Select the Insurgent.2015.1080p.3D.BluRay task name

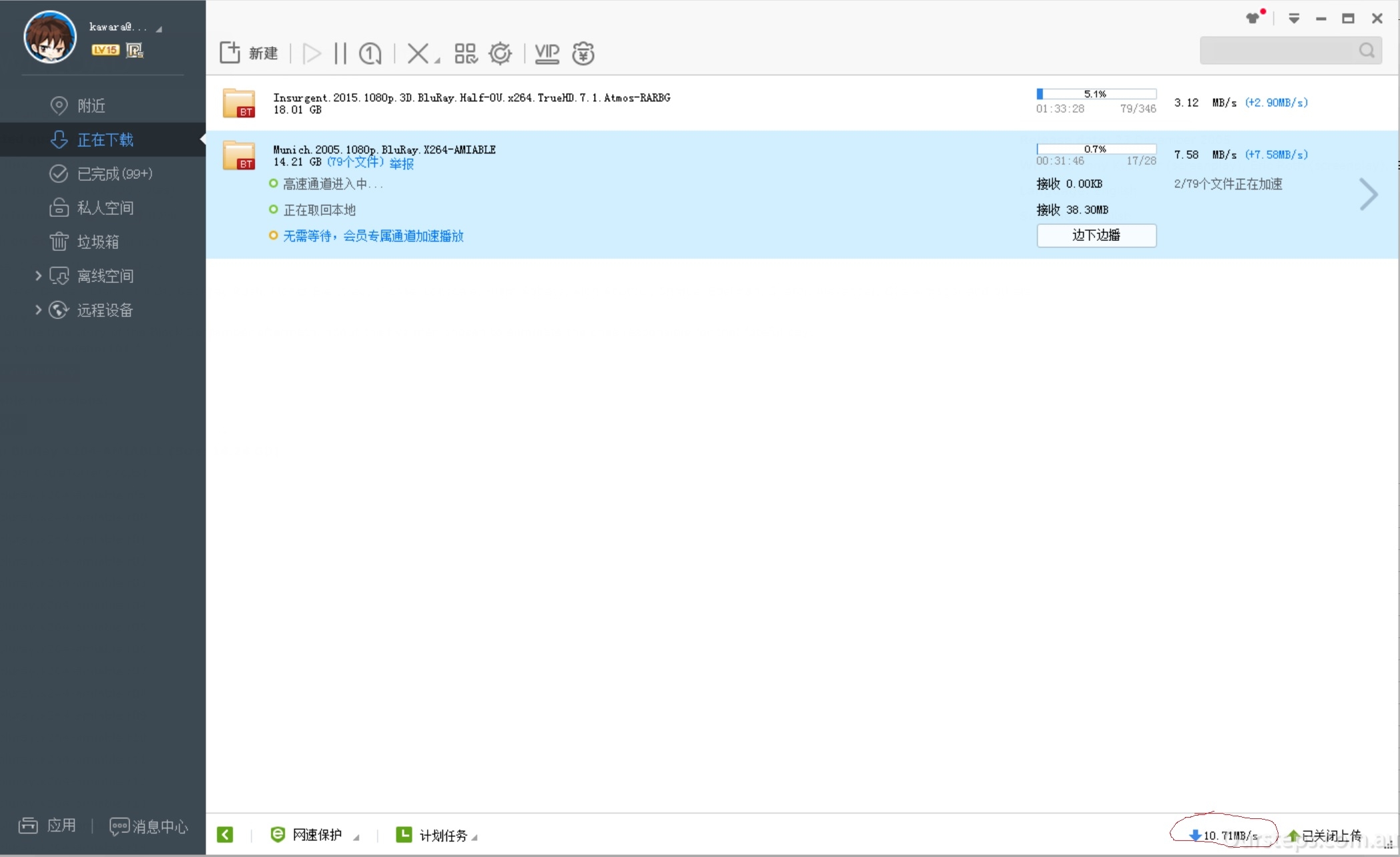[472, 97]
